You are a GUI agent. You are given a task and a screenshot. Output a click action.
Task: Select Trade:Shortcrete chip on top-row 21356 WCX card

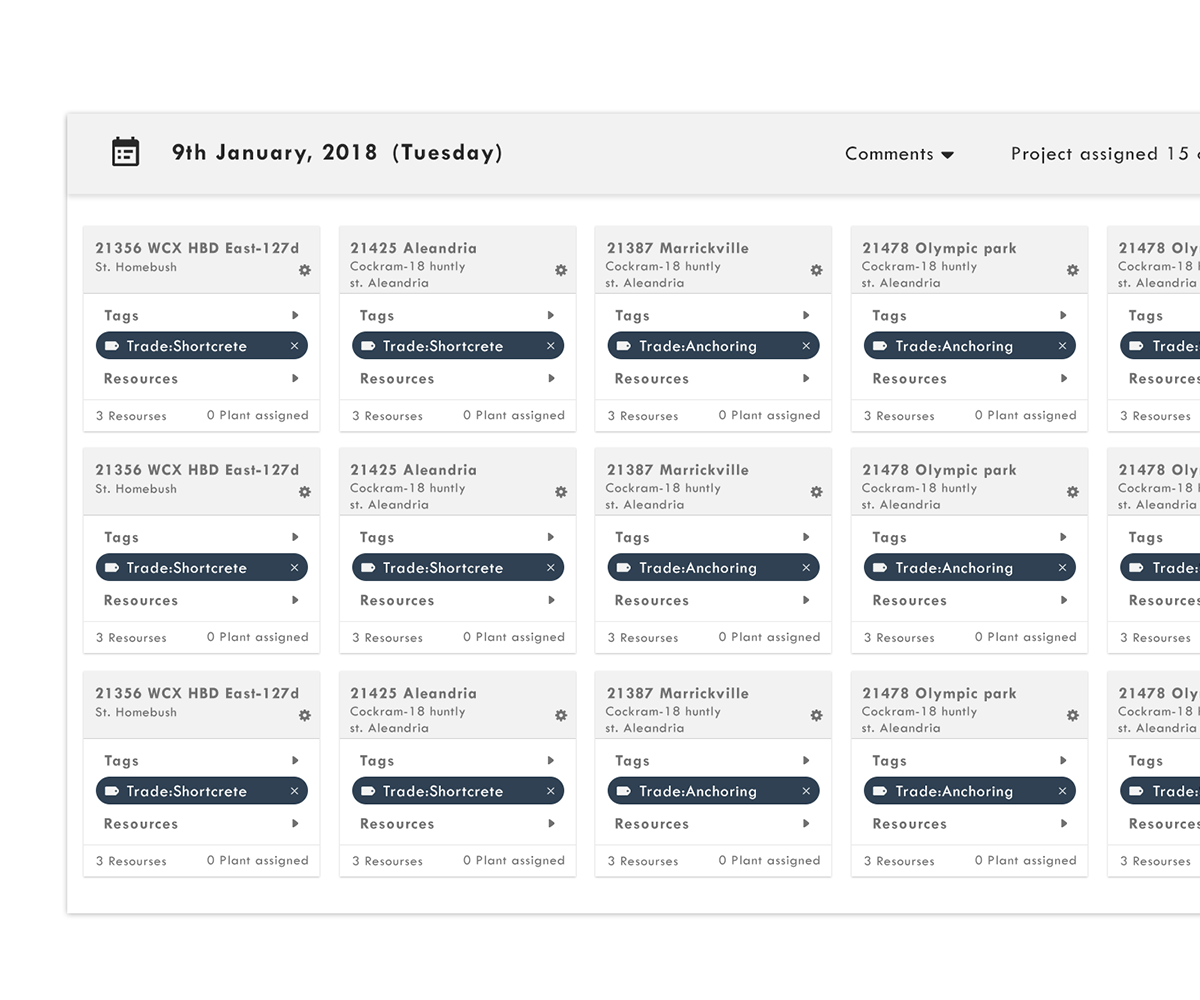[x=202, y=346]
